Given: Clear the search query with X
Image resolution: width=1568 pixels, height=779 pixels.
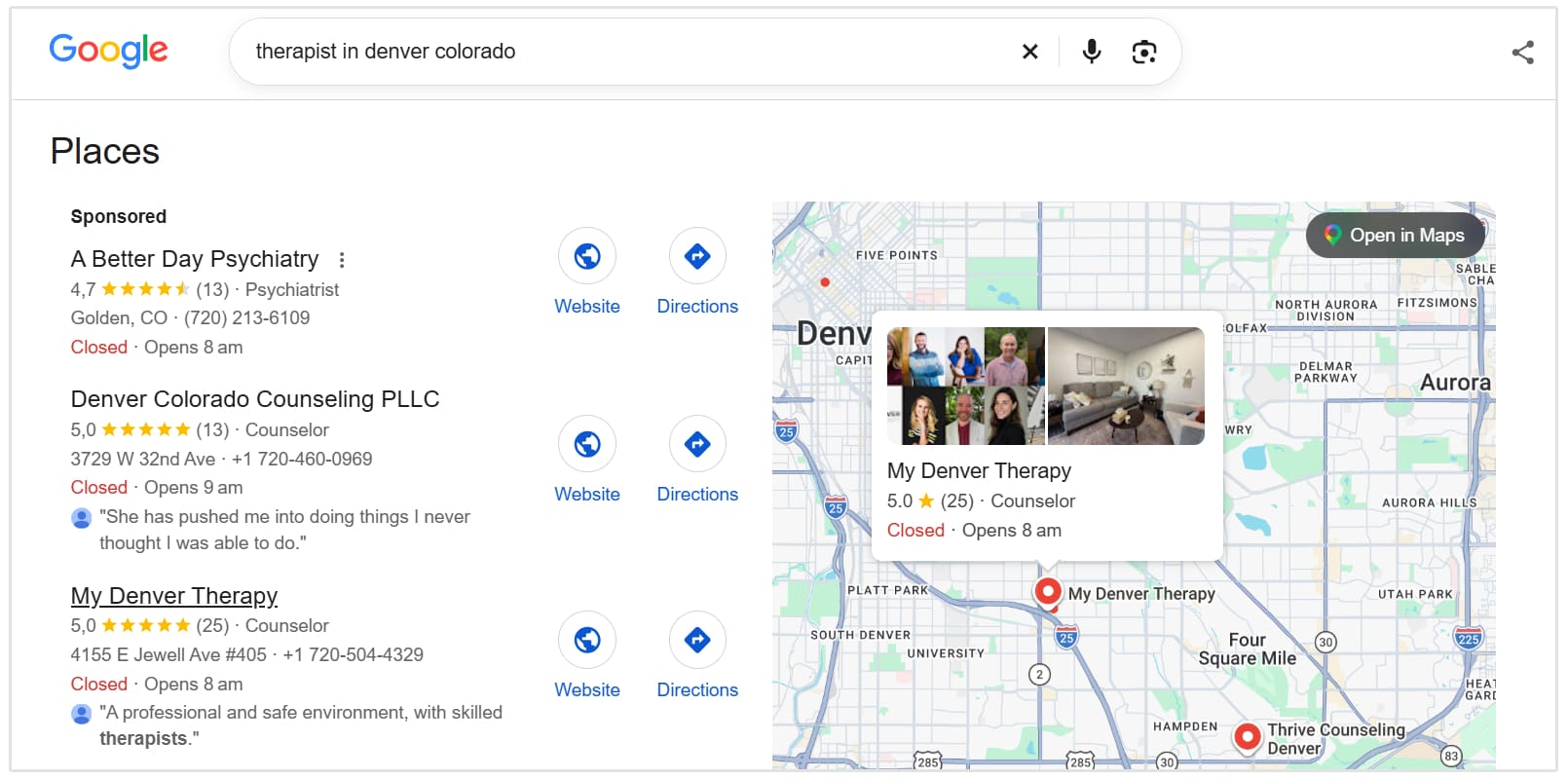Looking at the screenshot, I should tap(1029, 52).
